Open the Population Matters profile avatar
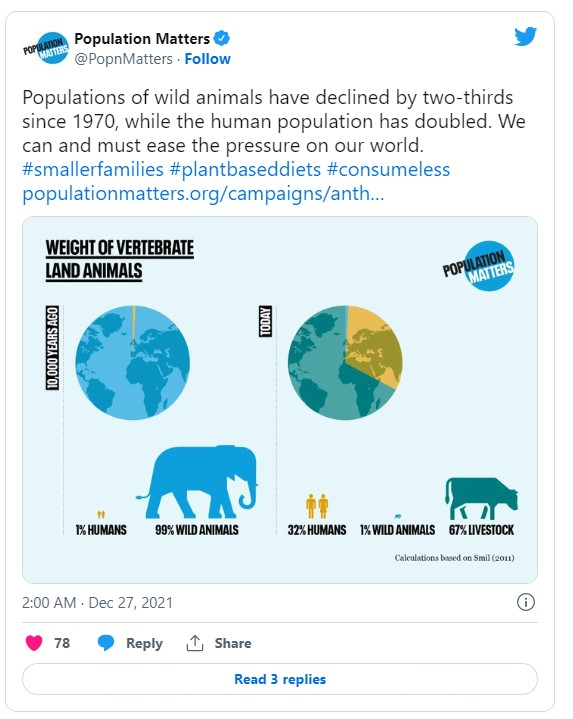The width and height of the screenshot is (573, 719). (46, 48)
